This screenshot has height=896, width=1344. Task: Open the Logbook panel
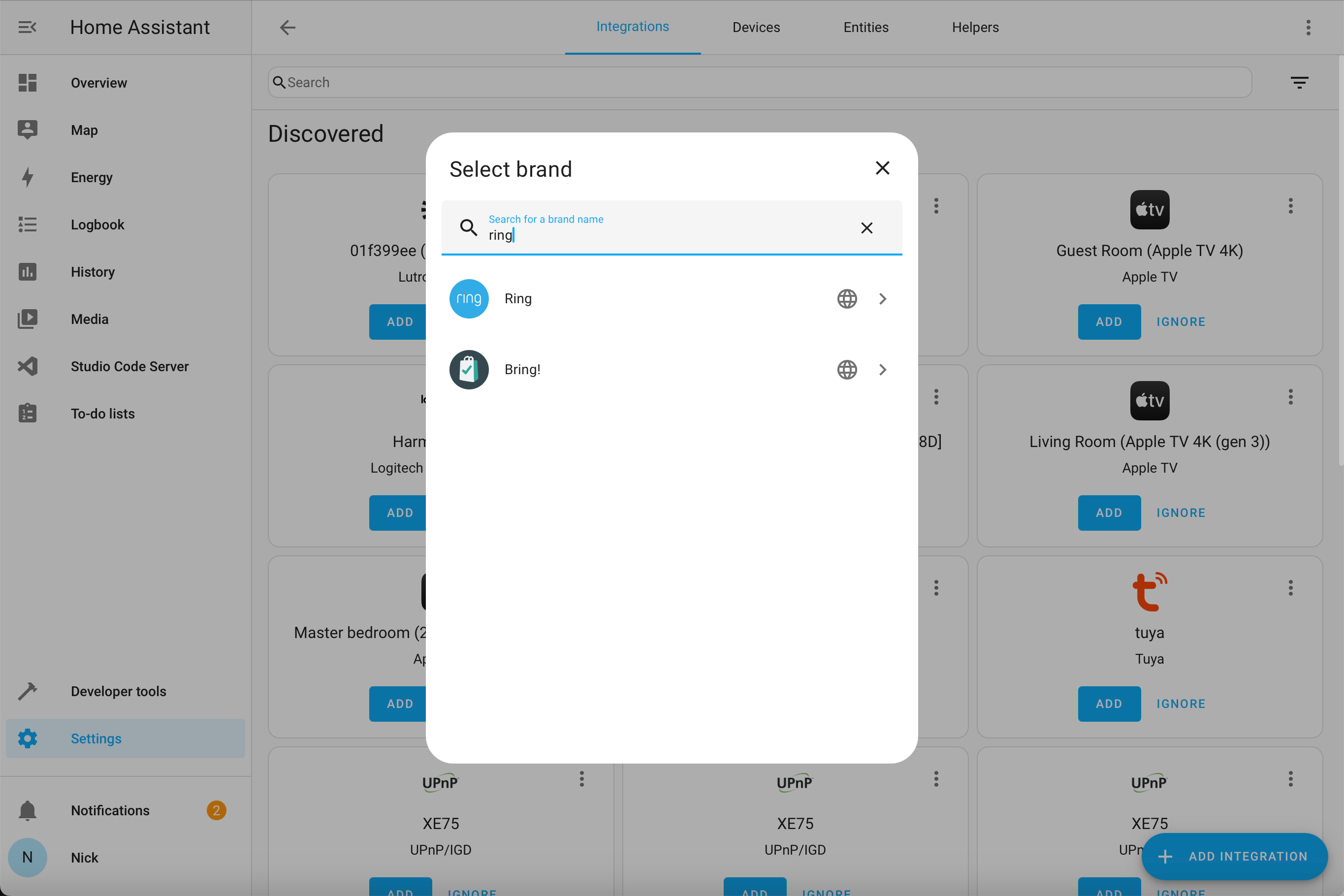[125, 224]
